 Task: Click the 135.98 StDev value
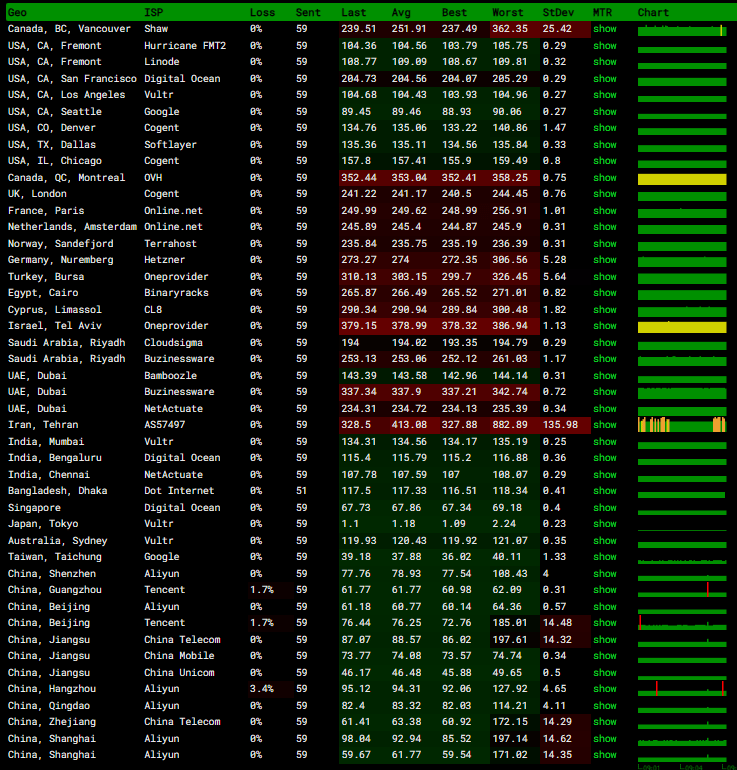560,425
